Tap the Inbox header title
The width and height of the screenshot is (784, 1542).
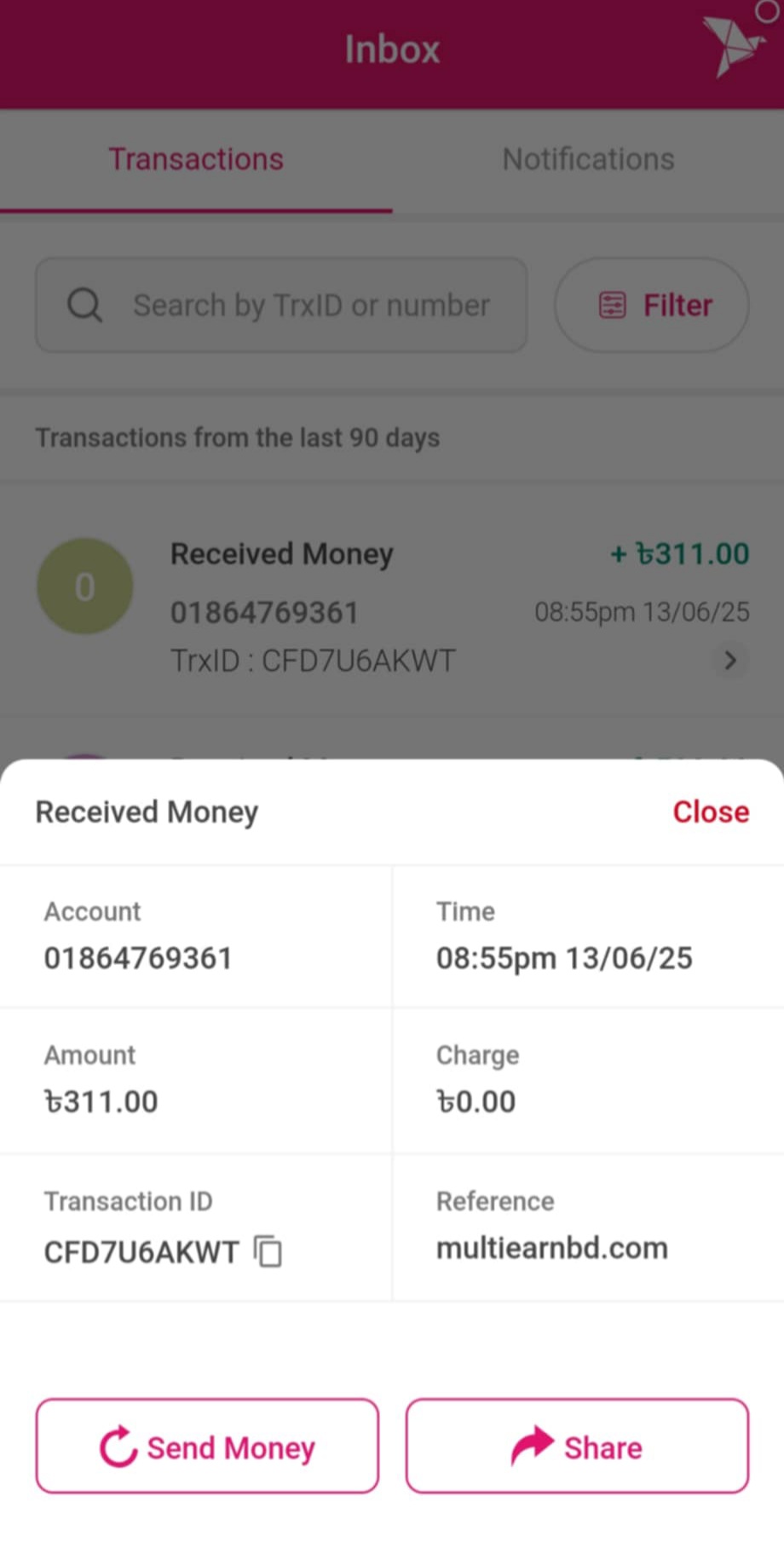pos(392,49)
